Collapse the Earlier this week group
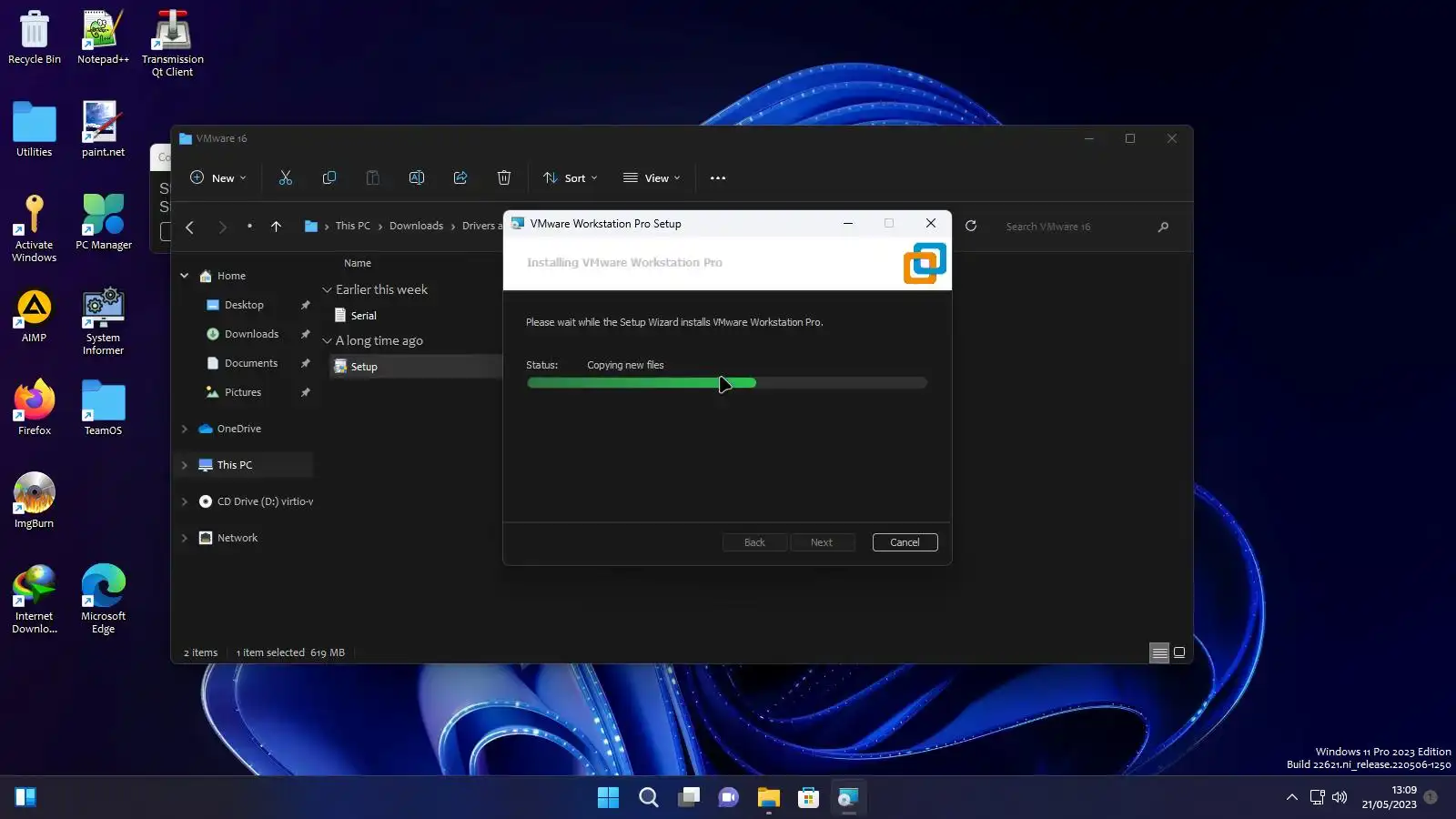Image resolution: width=1456 pixels, height=819 pixels. tap(328, 289)
